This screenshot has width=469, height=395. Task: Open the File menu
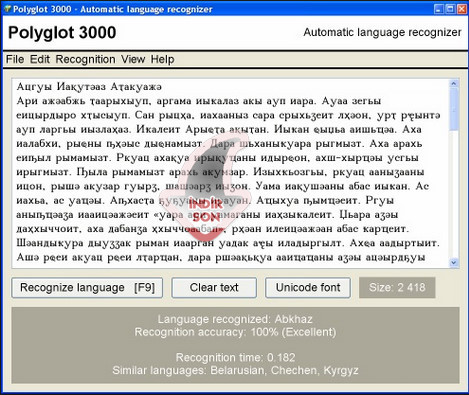pyautogui.click(x=15, y=59)
